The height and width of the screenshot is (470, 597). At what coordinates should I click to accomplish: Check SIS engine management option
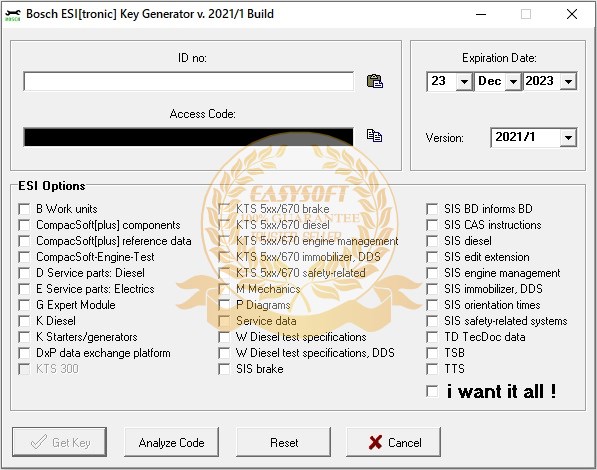tap(432, 273)
